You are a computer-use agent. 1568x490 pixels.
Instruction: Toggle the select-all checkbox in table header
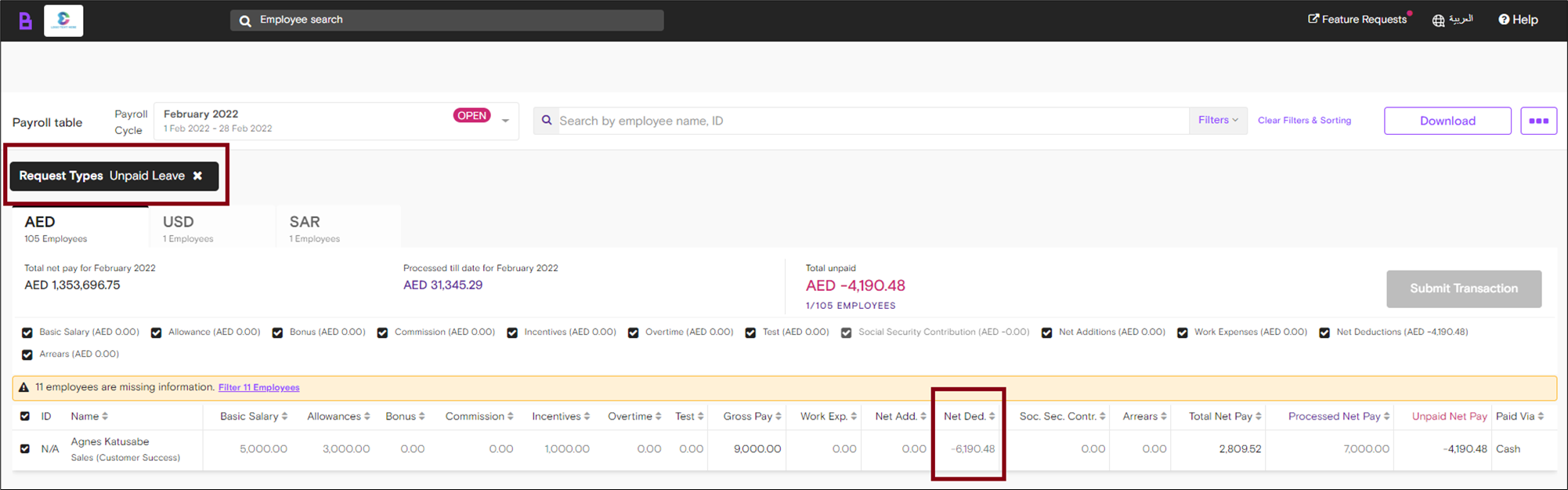click(25, 416)
